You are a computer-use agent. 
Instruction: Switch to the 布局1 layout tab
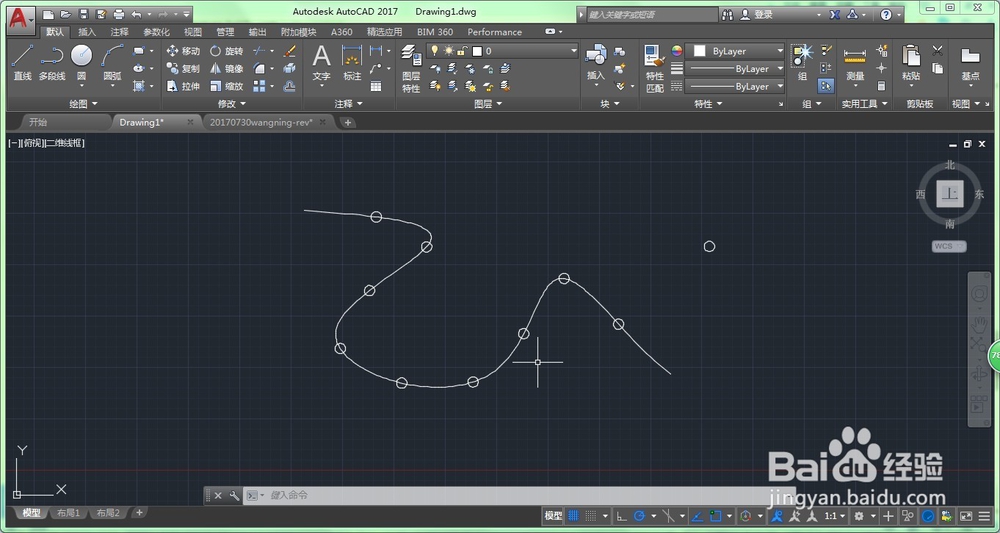[x=68, y=513]
